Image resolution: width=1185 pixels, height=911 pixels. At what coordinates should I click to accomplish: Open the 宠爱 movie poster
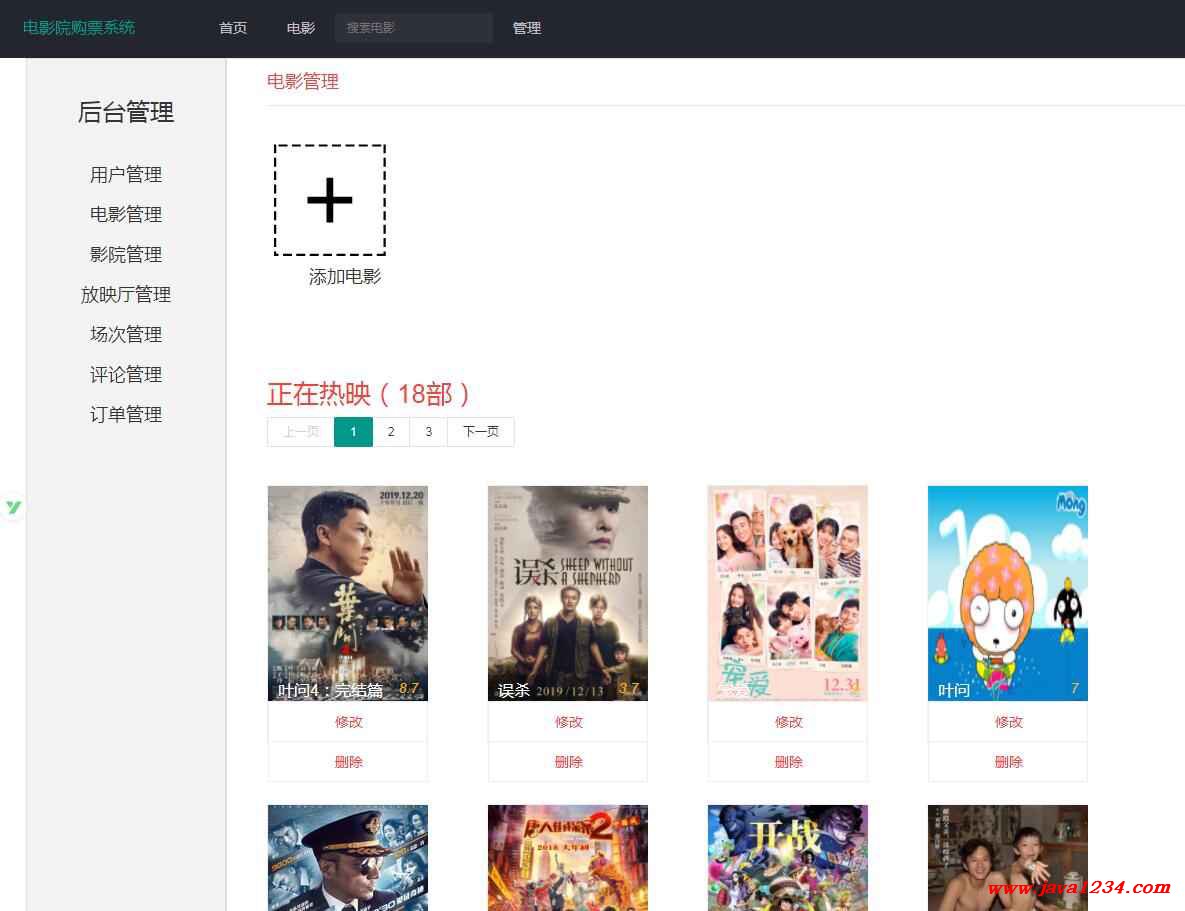click(x=787, y=593)
